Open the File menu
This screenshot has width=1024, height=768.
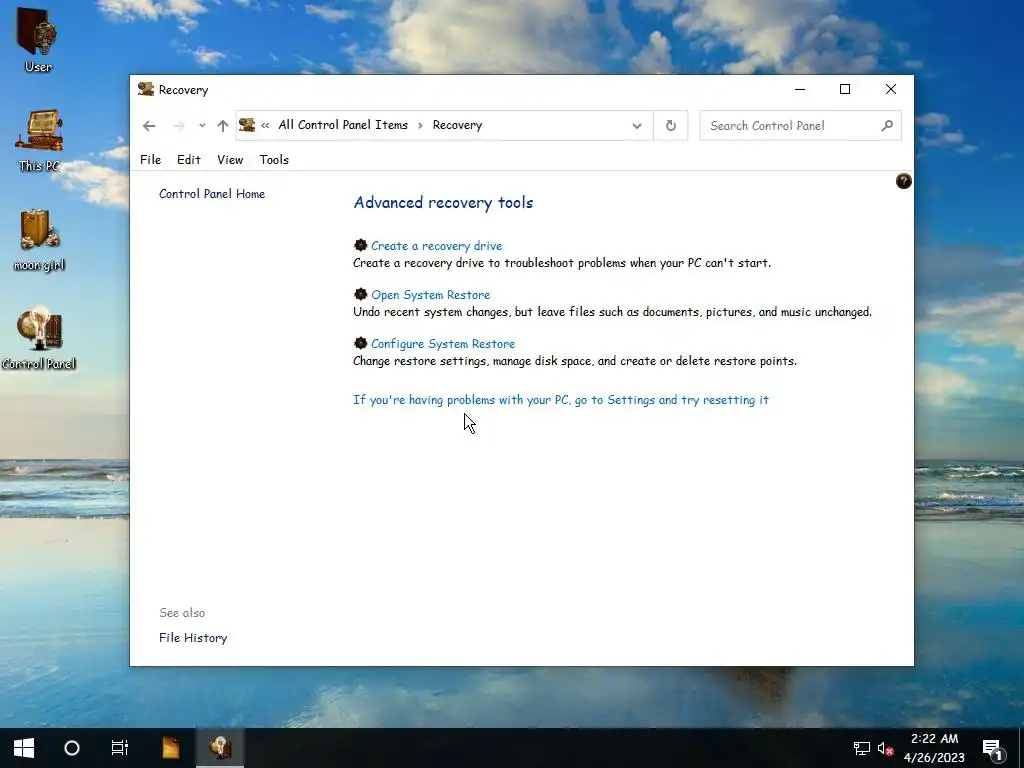pyautogui.click(x=150, y=159)
